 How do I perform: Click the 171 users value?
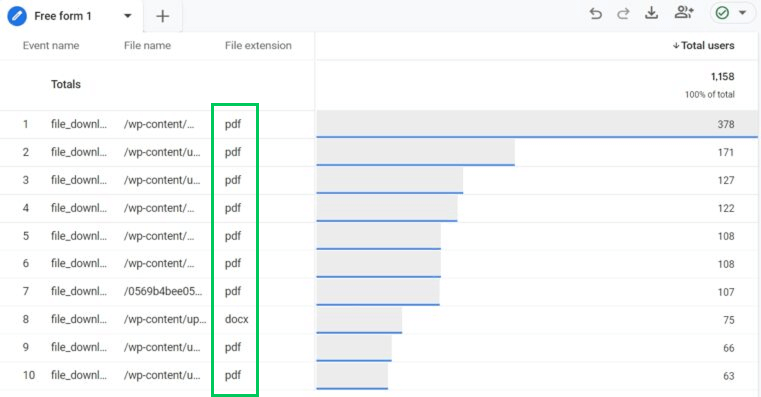click(726, 152)
